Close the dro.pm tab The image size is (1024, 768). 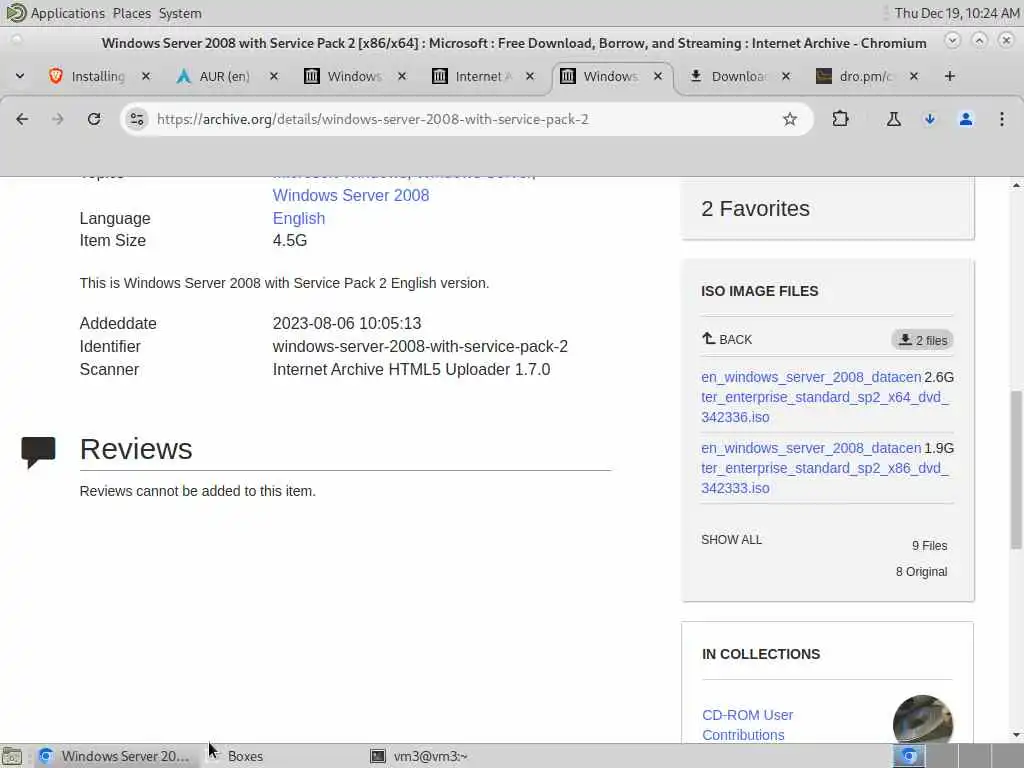[914, 76]
